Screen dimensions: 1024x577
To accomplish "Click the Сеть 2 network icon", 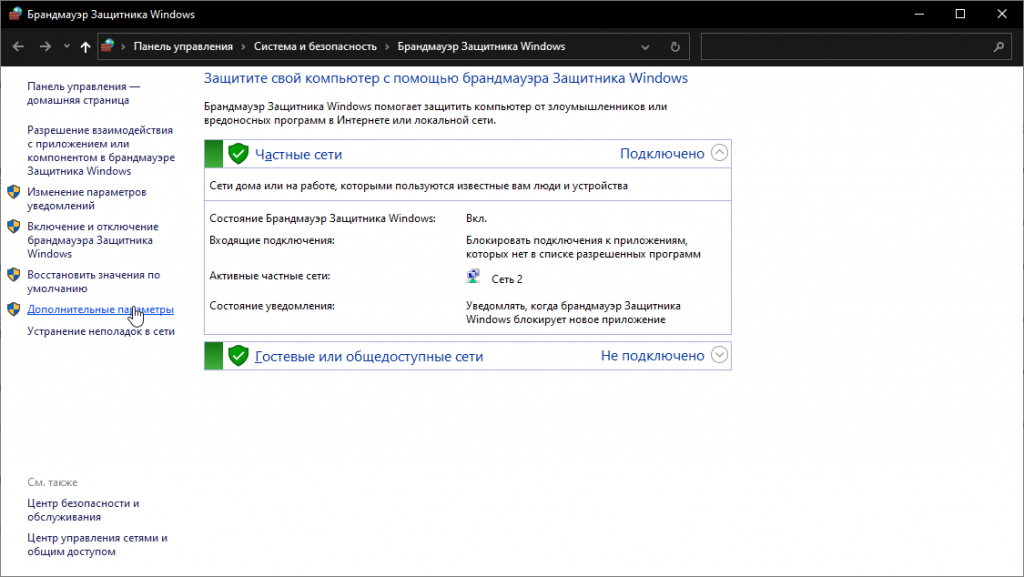I will (x=473, y=277).
